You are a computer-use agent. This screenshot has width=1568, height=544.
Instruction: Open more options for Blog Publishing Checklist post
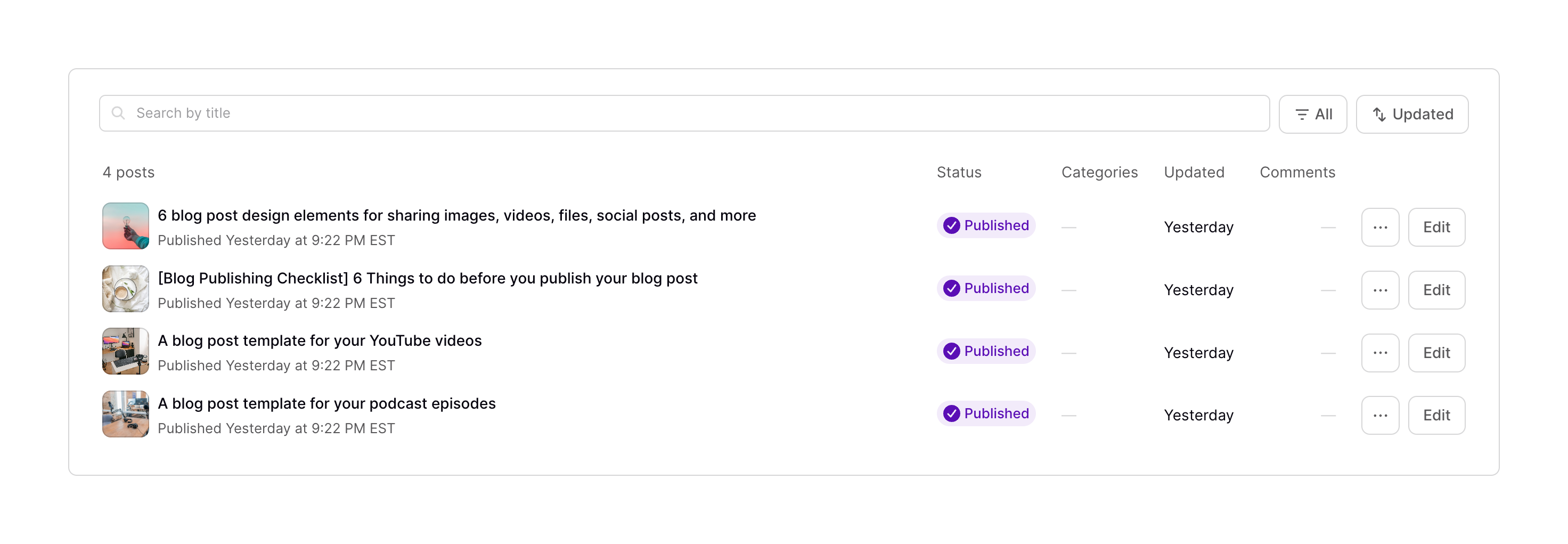coord(1379,290)
